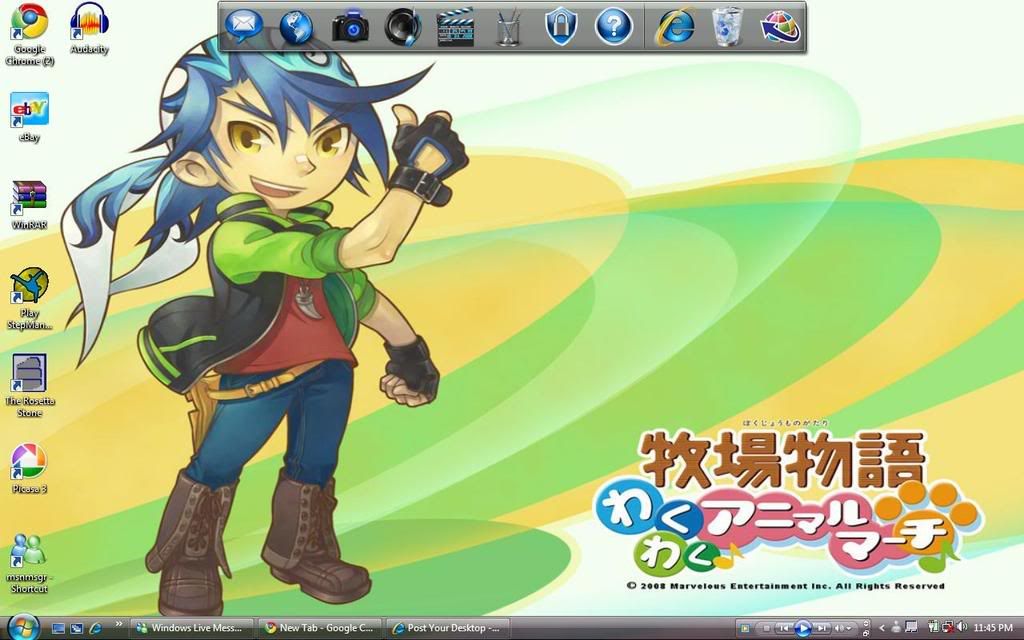This screenshot has height=640, width=1024.
Task: Open the system volume tray icon
Action: pos(962,628)
